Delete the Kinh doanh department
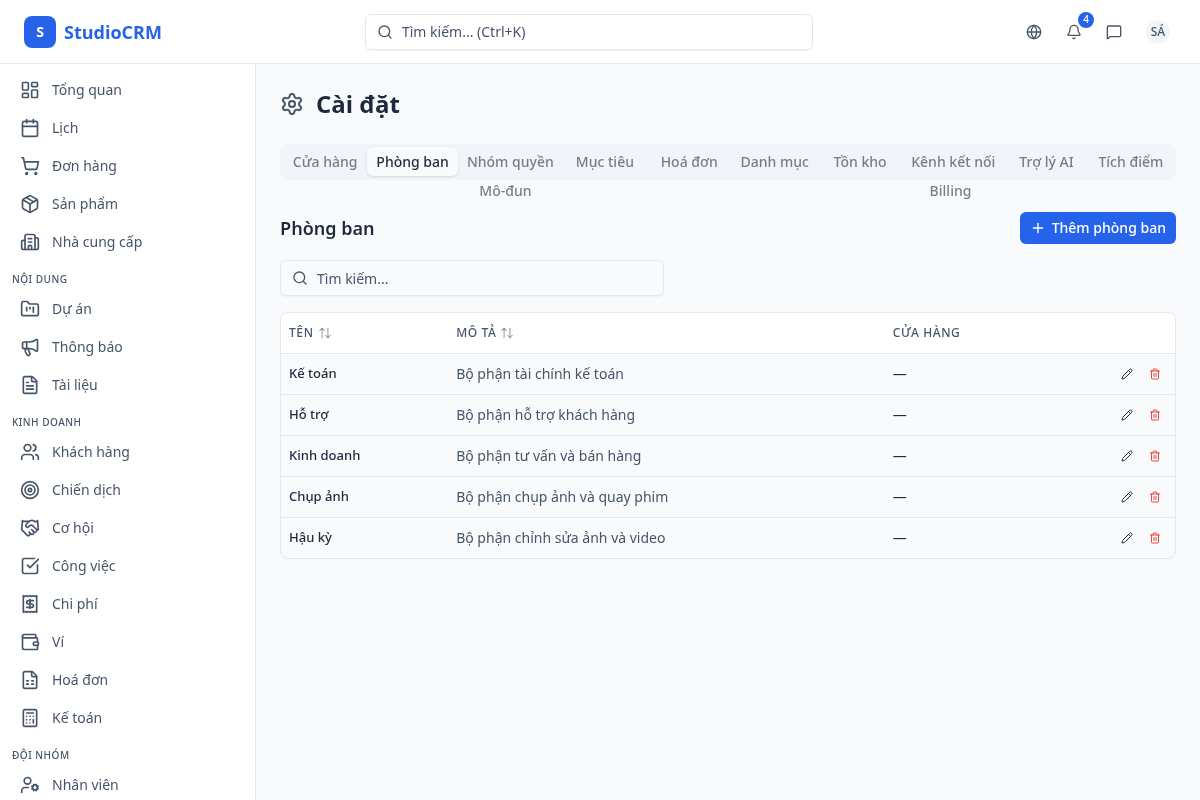 pos(1155,456)
